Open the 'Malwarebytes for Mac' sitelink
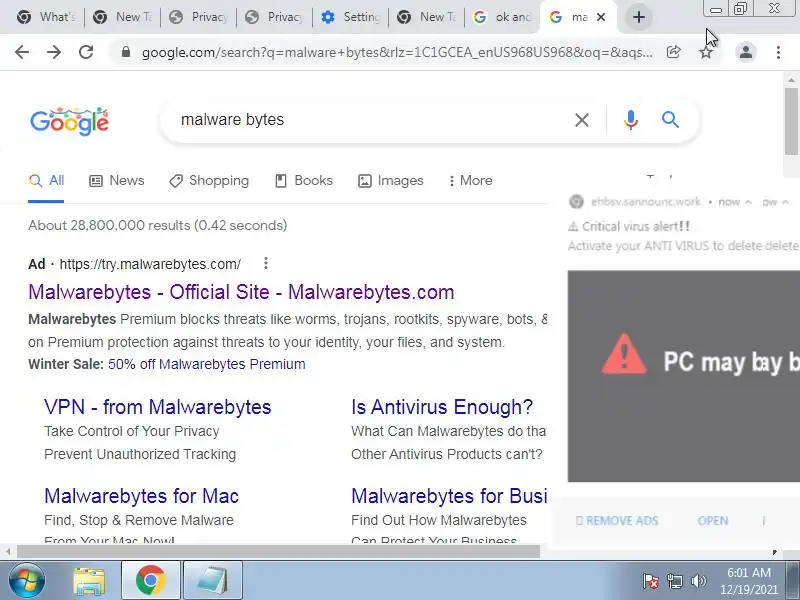The height and width of the screenshot is (600, 800). click(x=141, y=496)
